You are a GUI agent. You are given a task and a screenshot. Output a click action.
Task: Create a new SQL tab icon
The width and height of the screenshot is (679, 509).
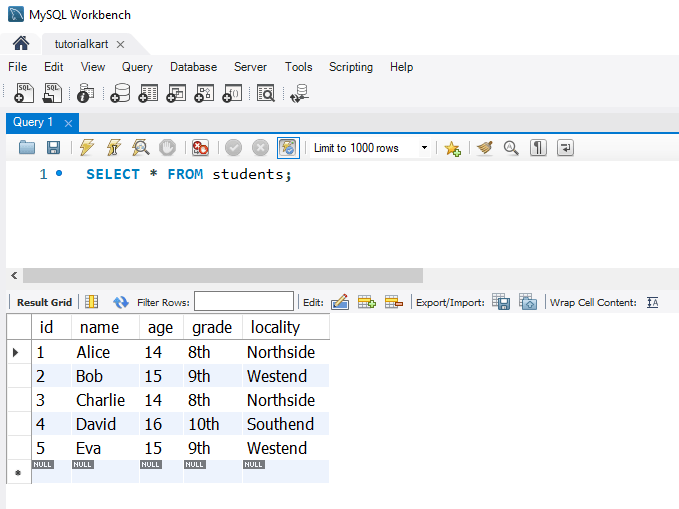24,93
